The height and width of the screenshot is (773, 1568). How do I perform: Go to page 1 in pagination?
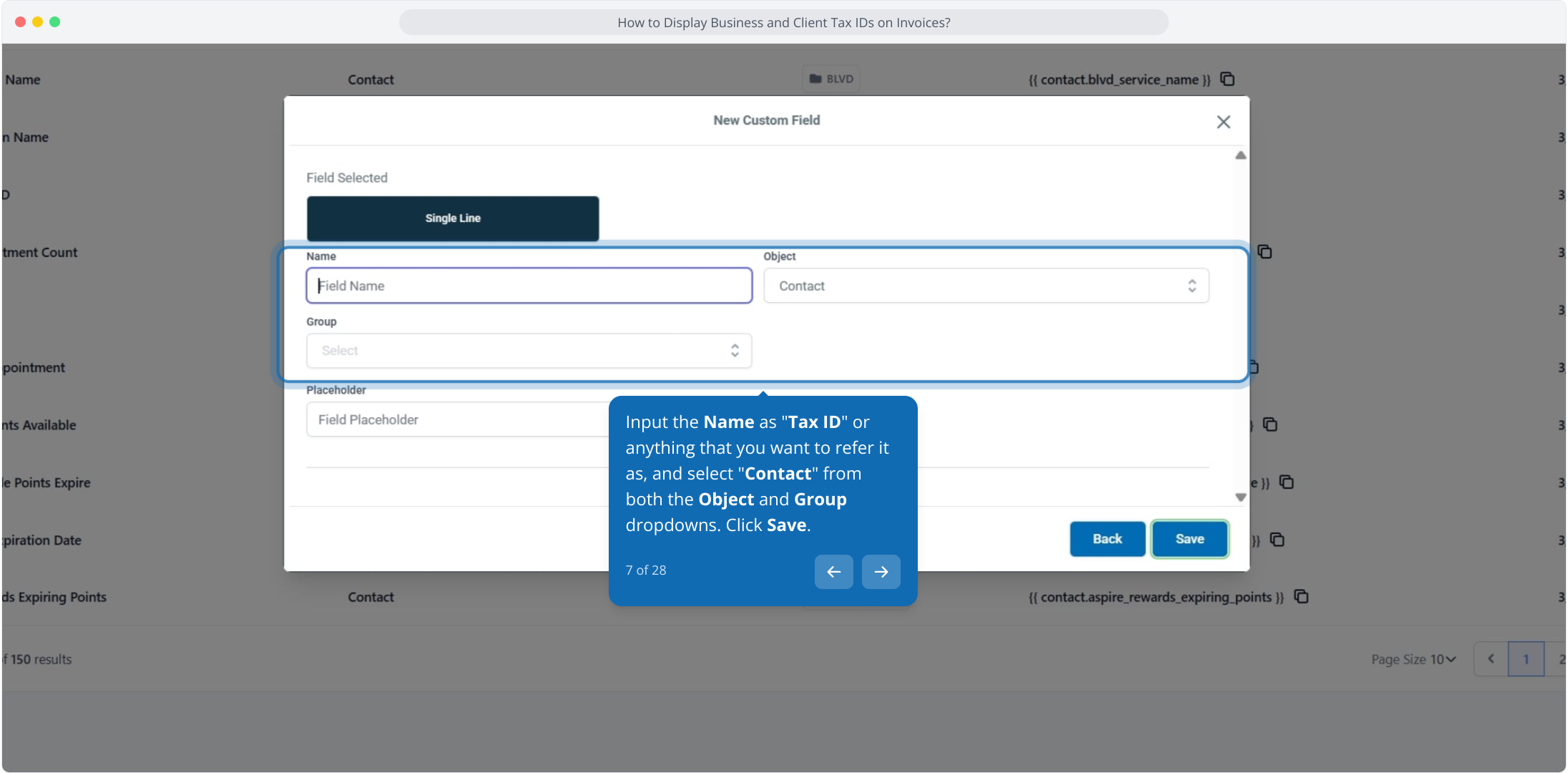[x=1525, y=659]
